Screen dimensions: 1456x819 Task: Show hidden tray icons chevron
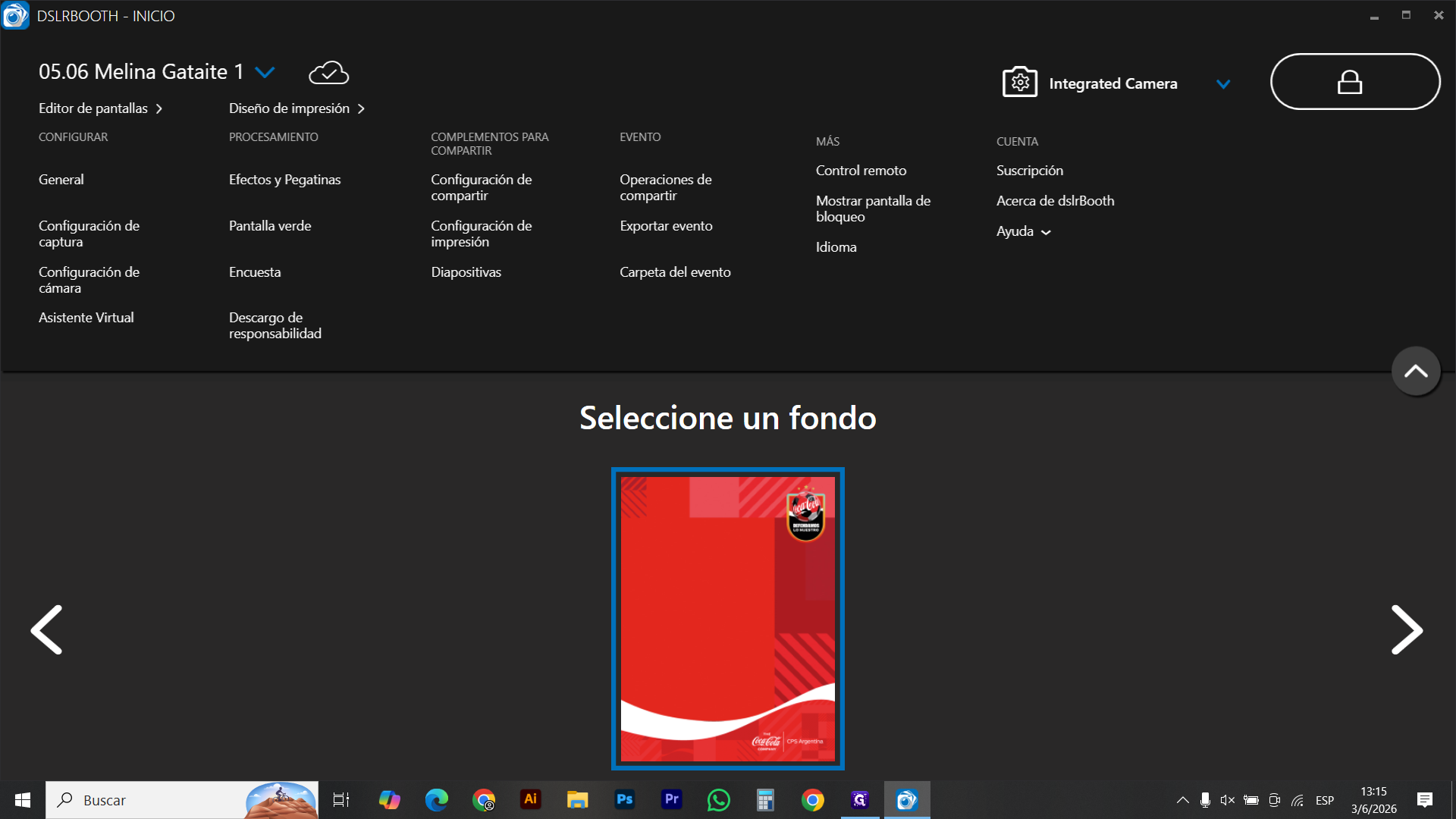coord(1182,800)
